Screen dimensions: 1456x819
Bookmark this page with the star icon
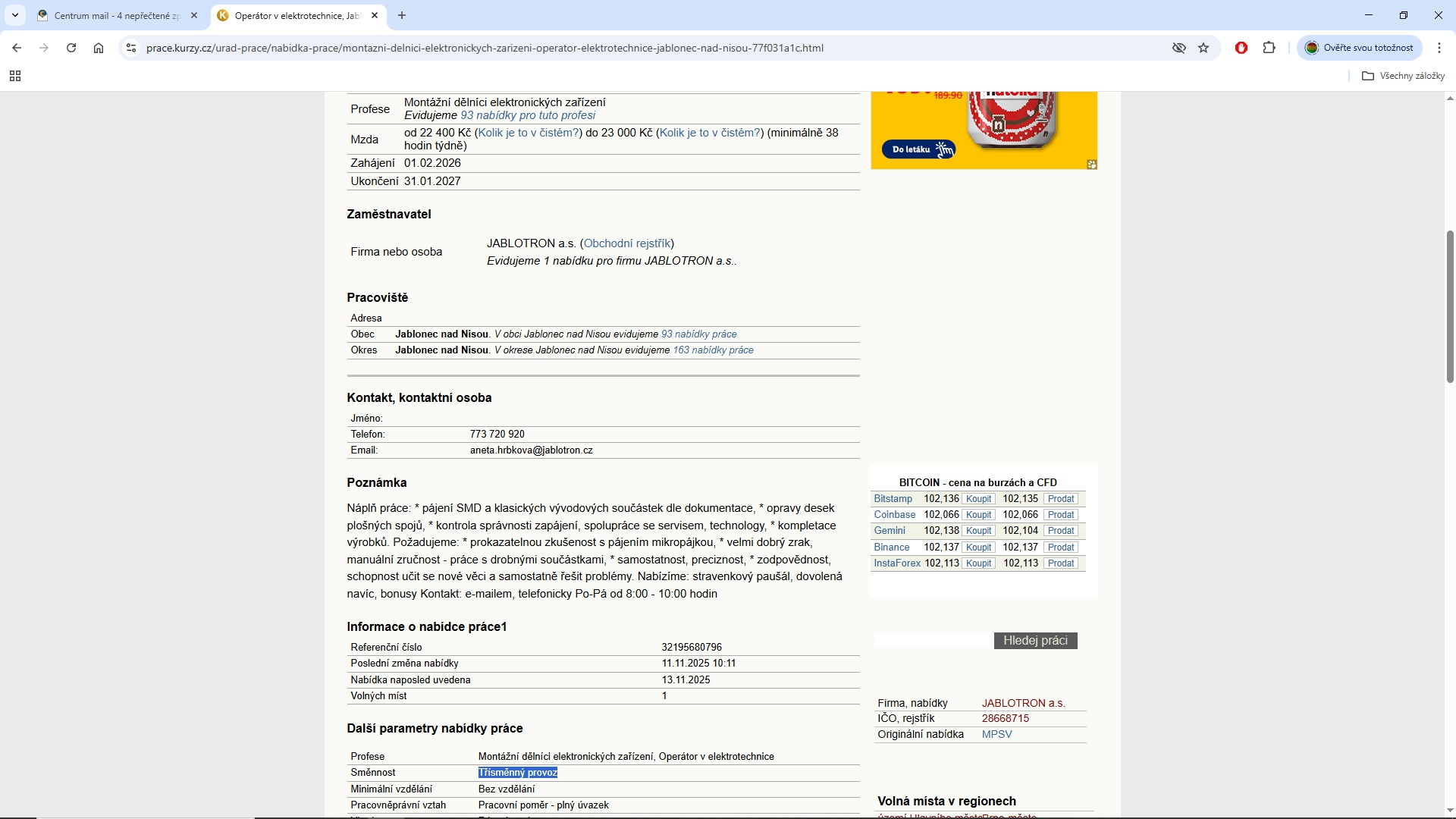1203,48
